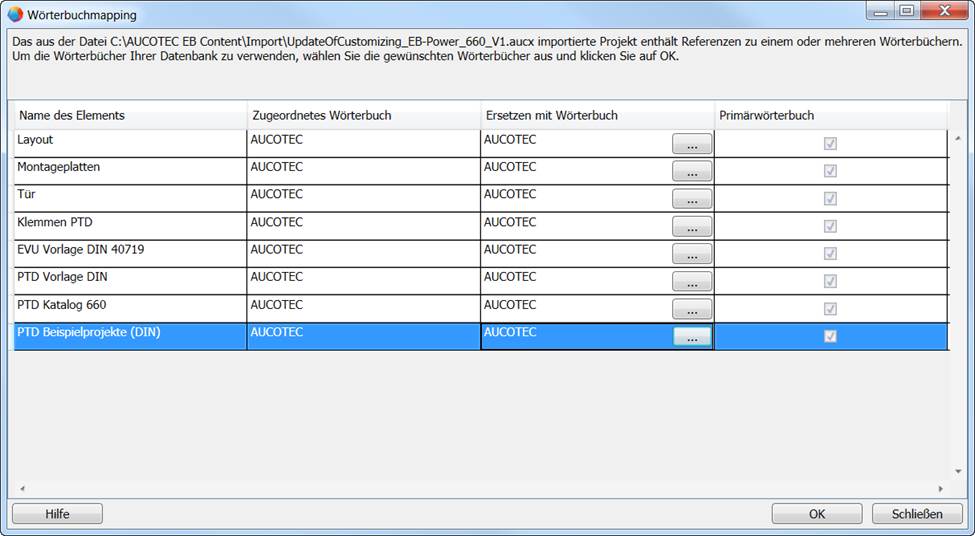Image resolution: width=975 pixels, height=536 pixels.
Task: Close the Wörterbuchmapping window with X
Action: tap(945, 11)
